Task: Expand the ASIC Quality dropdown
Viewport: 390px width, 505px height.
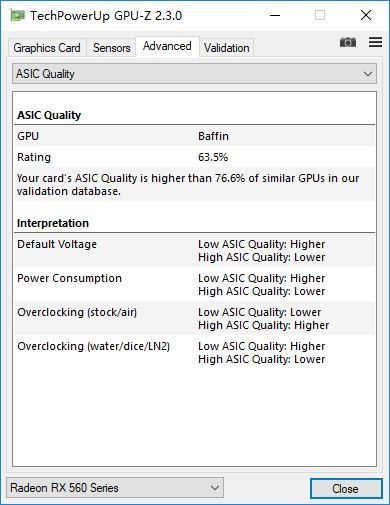Action: [194, 74]
